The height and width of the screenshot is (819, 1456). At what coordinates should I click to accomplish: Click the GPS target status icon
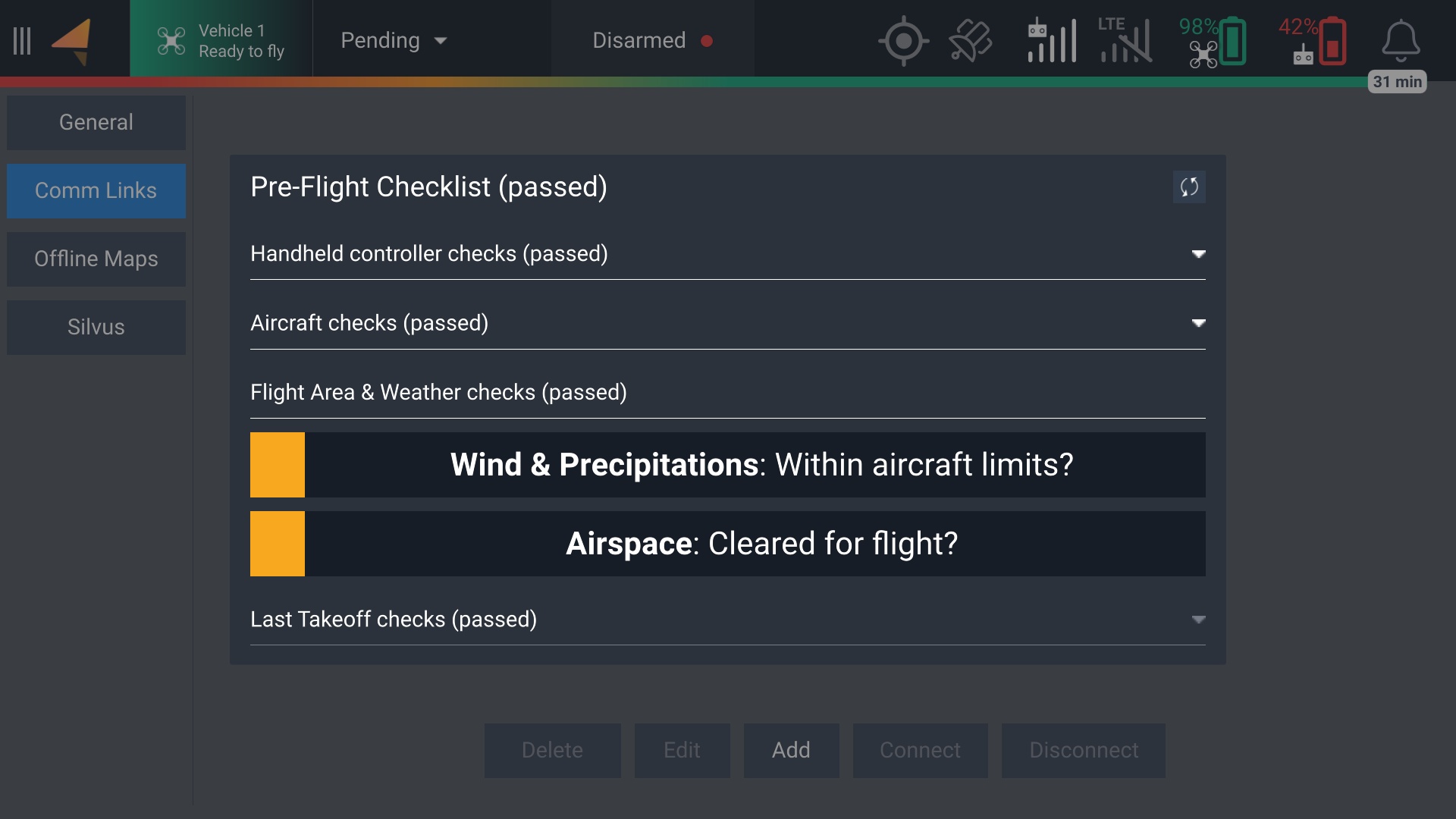tap(903, 41)
